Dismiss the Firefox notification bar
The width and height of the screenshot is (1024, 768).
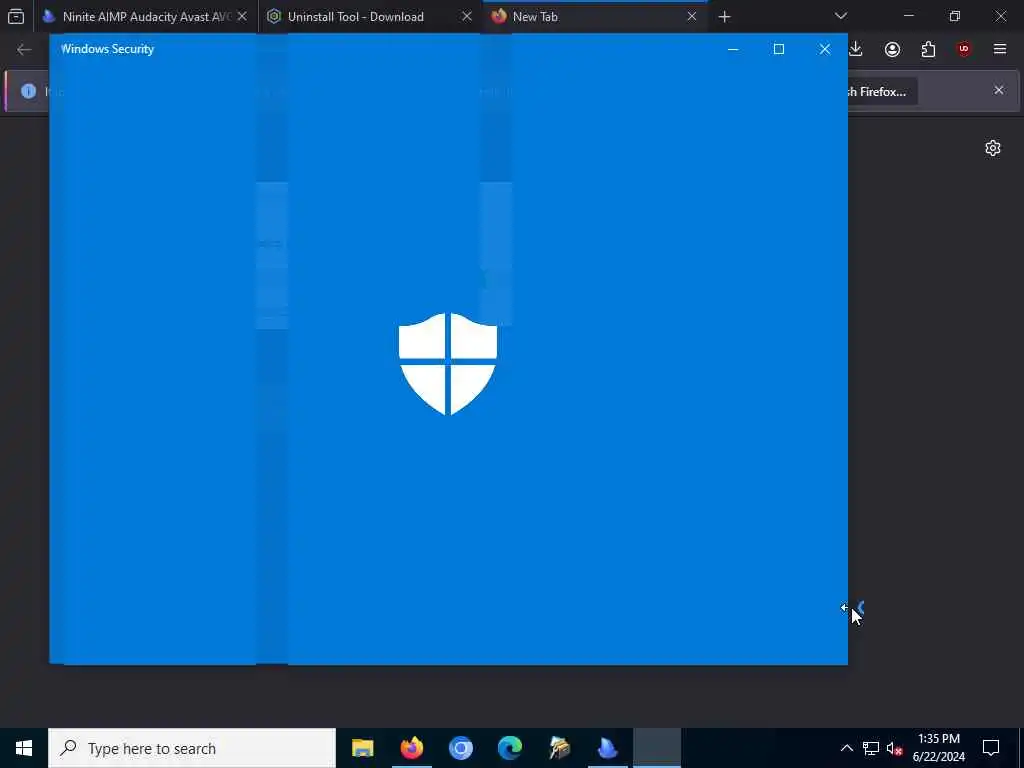coord(999,90)
